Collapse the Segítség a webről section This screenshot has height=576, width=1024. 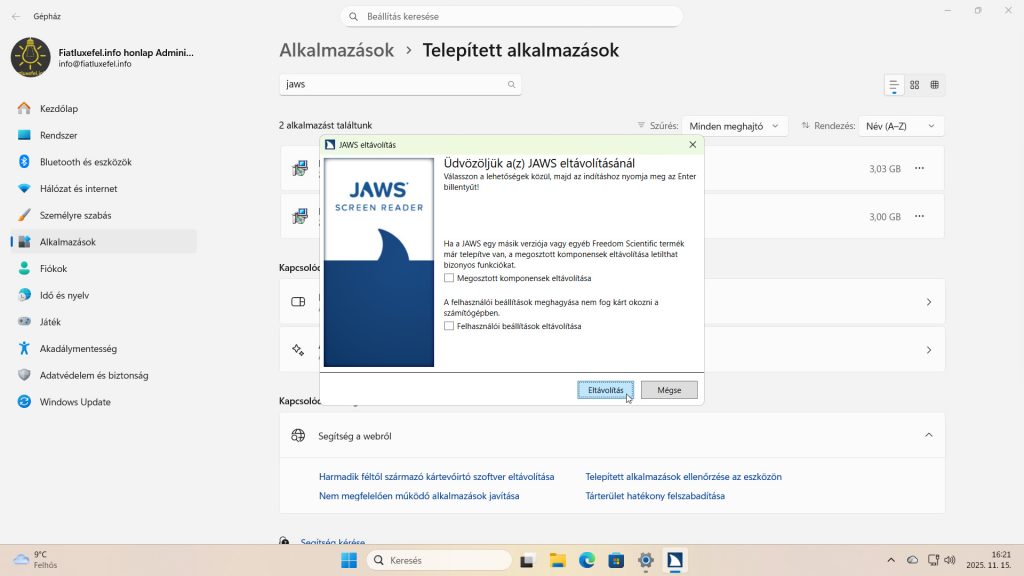pos(925,435)
